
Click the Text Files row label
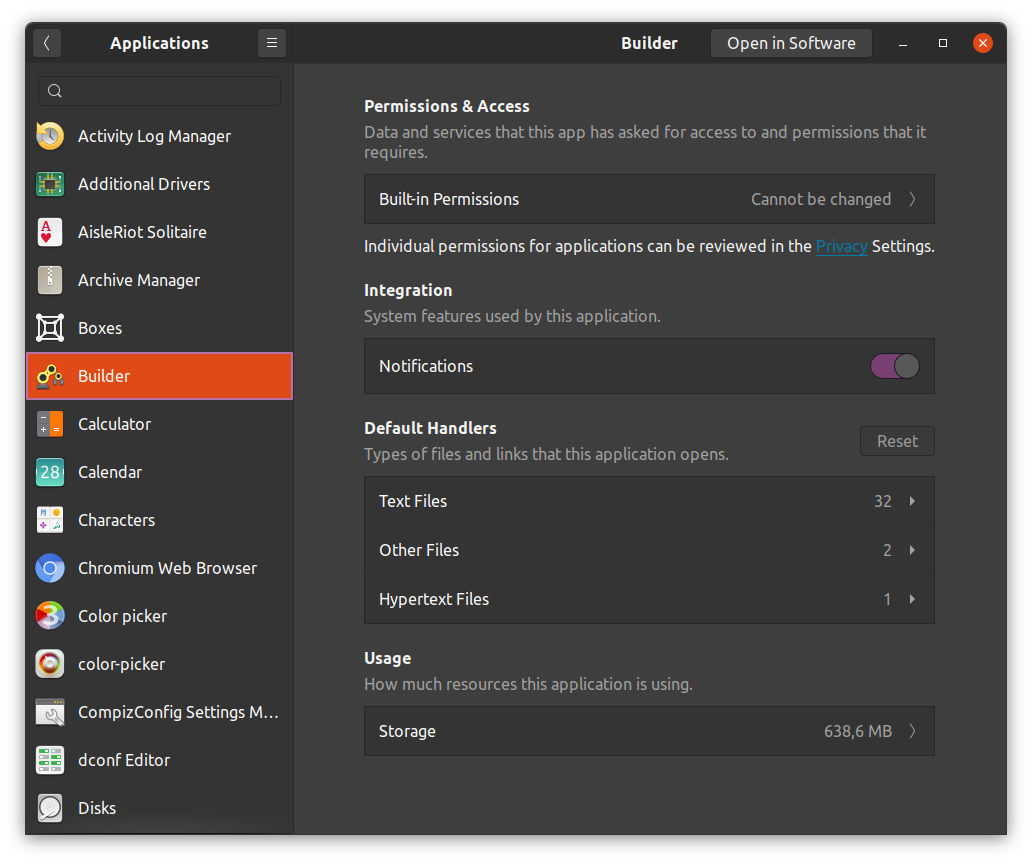413,502
